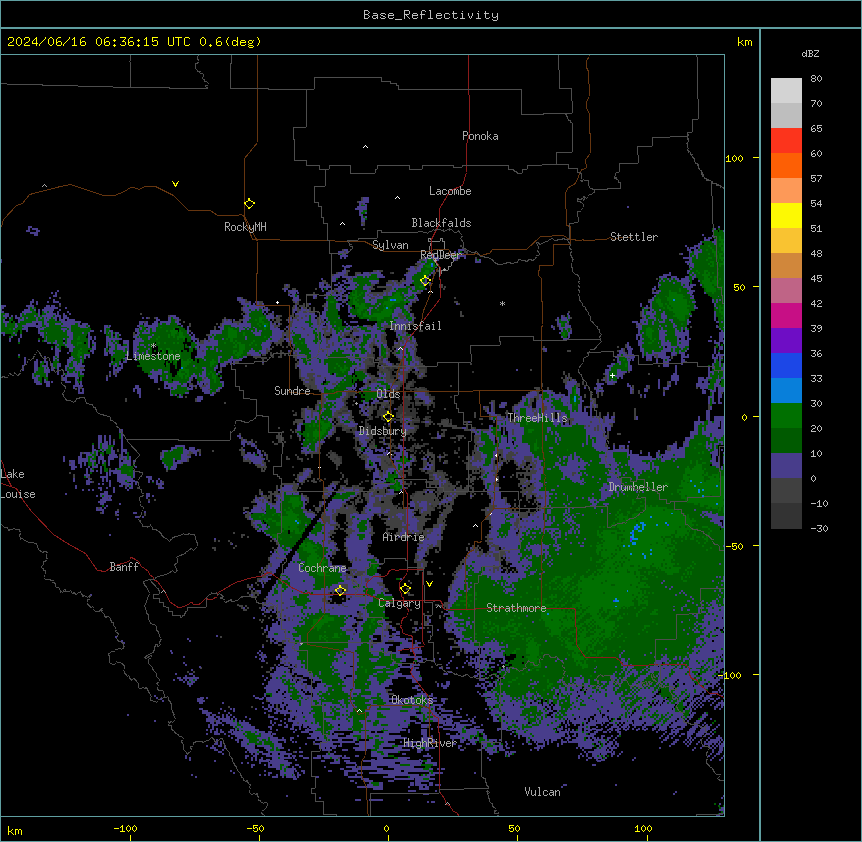Click the km label at bottom left
This screenshot has width=862, height=842.
[x=15, y=830]
